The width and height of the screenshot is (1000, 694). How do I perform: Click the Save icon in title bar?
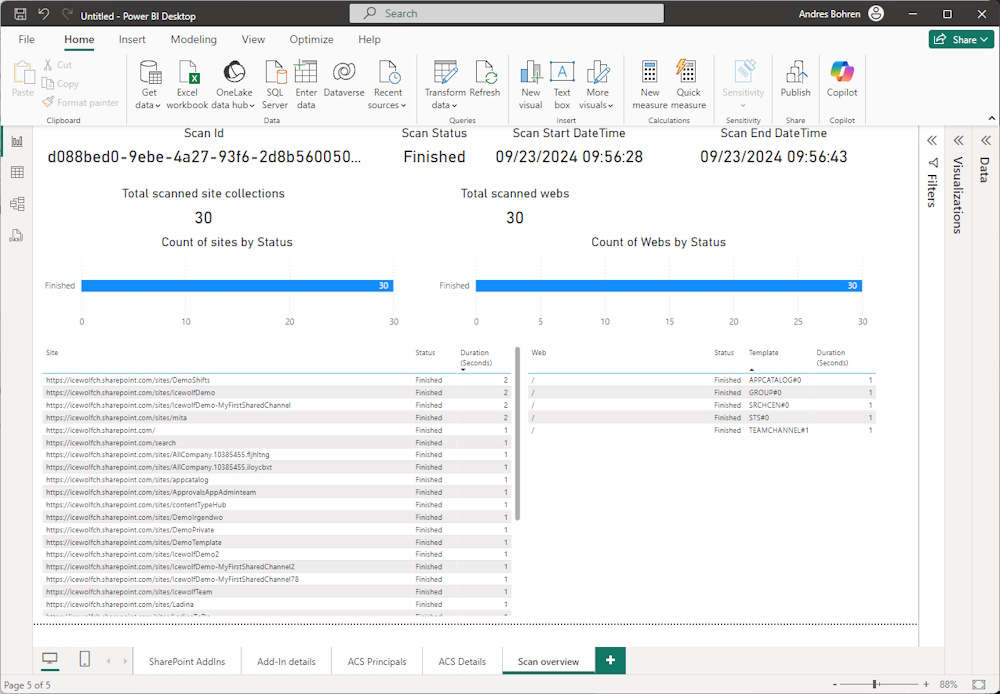(20, 14)
